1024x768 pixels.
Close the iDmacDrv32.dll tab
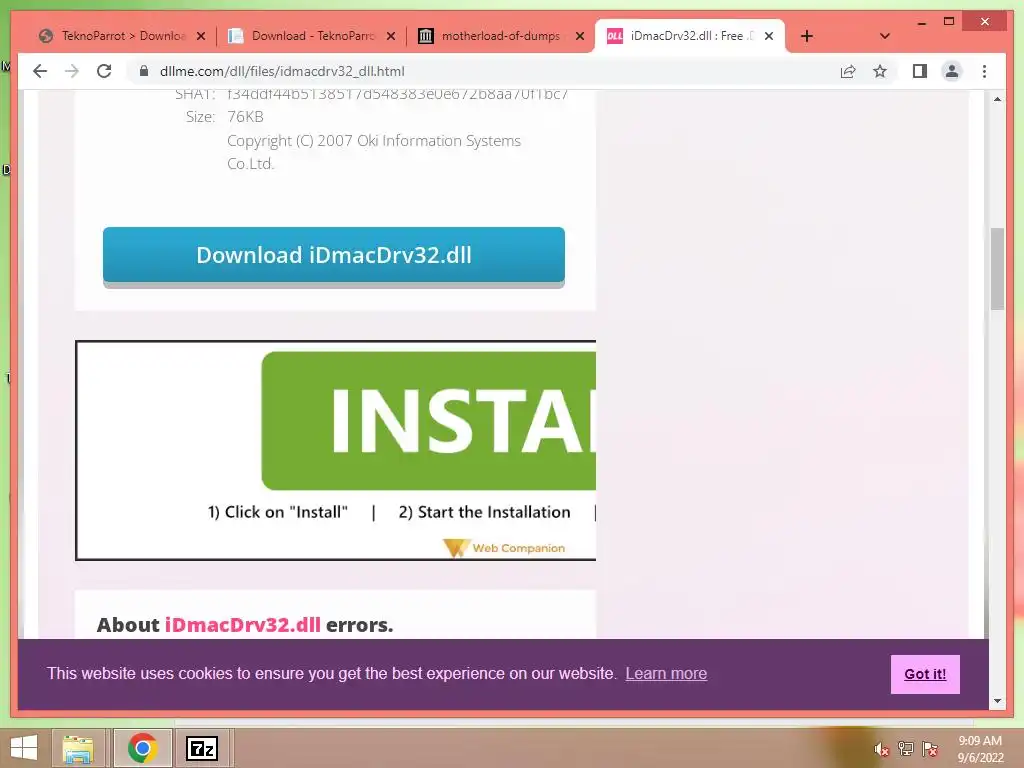click(769, 36)
